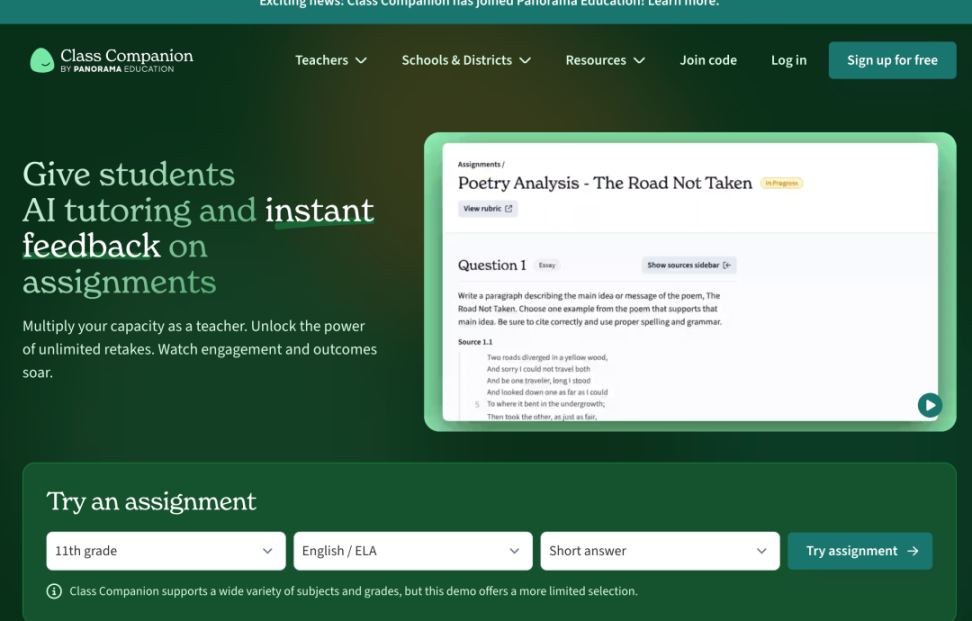Click the info icon beside the demo note
The height and width of the screenshot is (621, 972).
[54, 591]
